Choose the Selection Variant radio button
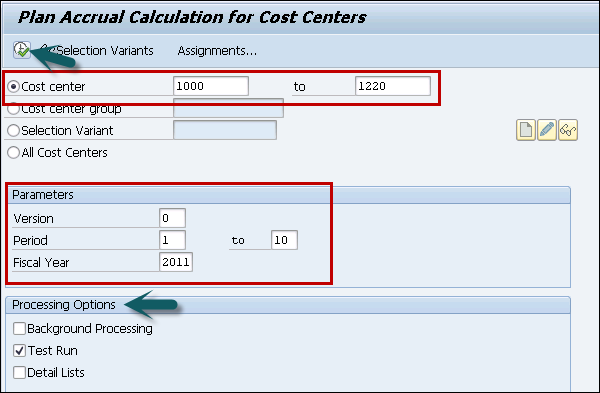The image size is (600, 393). [x=13, y=130]
